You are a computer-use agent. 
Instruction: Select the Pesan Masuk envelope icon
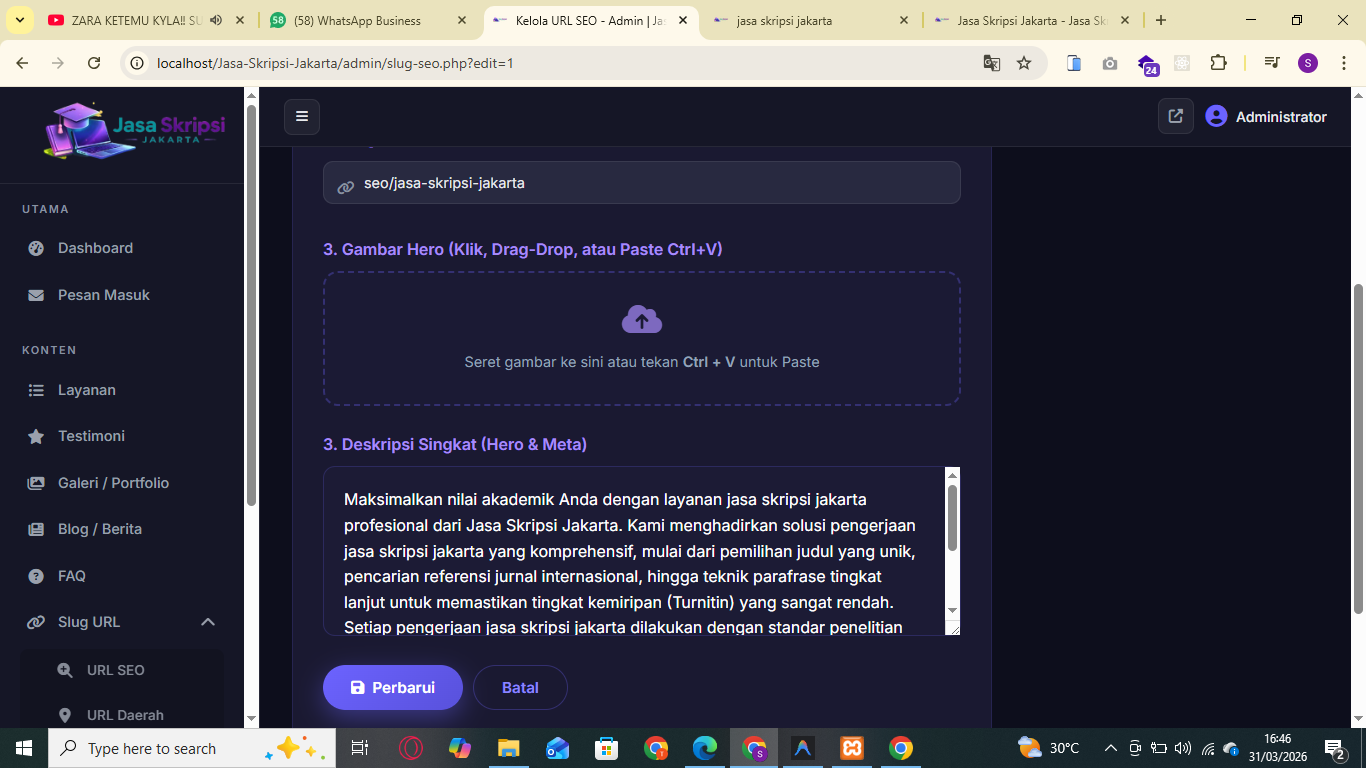(37, 295)
